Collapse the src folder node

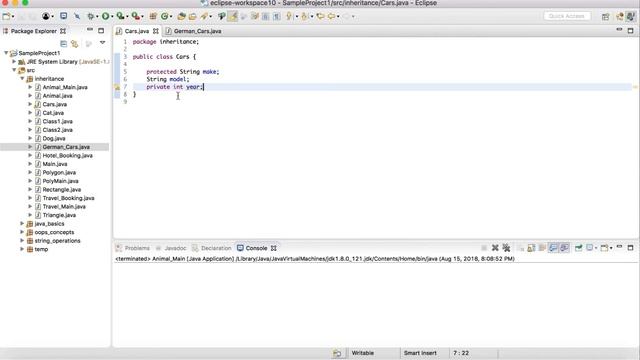pyautogui.click(x=14, y=70)
